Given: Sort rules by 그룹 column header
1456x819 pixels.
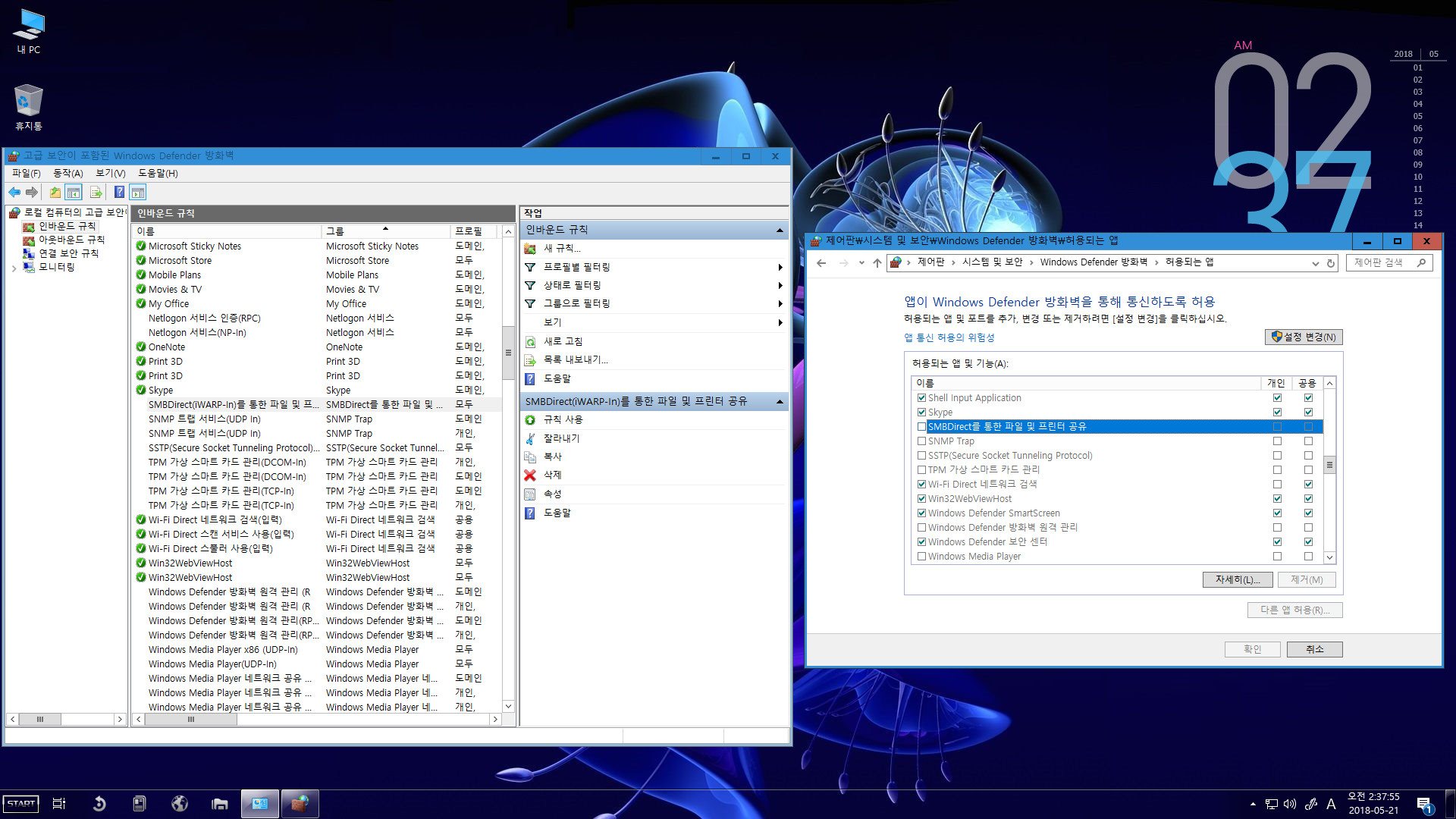Looking at the screenshot, I should [x=385, y=231].
